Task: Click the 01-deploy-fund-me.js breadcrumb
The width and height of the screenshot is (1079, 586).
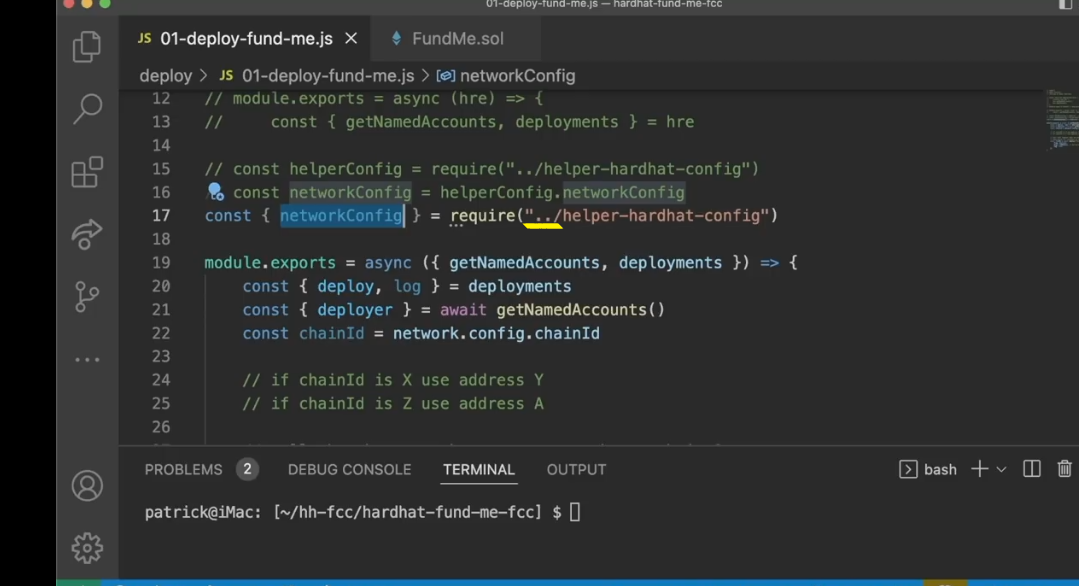Action: coord(317,76)
